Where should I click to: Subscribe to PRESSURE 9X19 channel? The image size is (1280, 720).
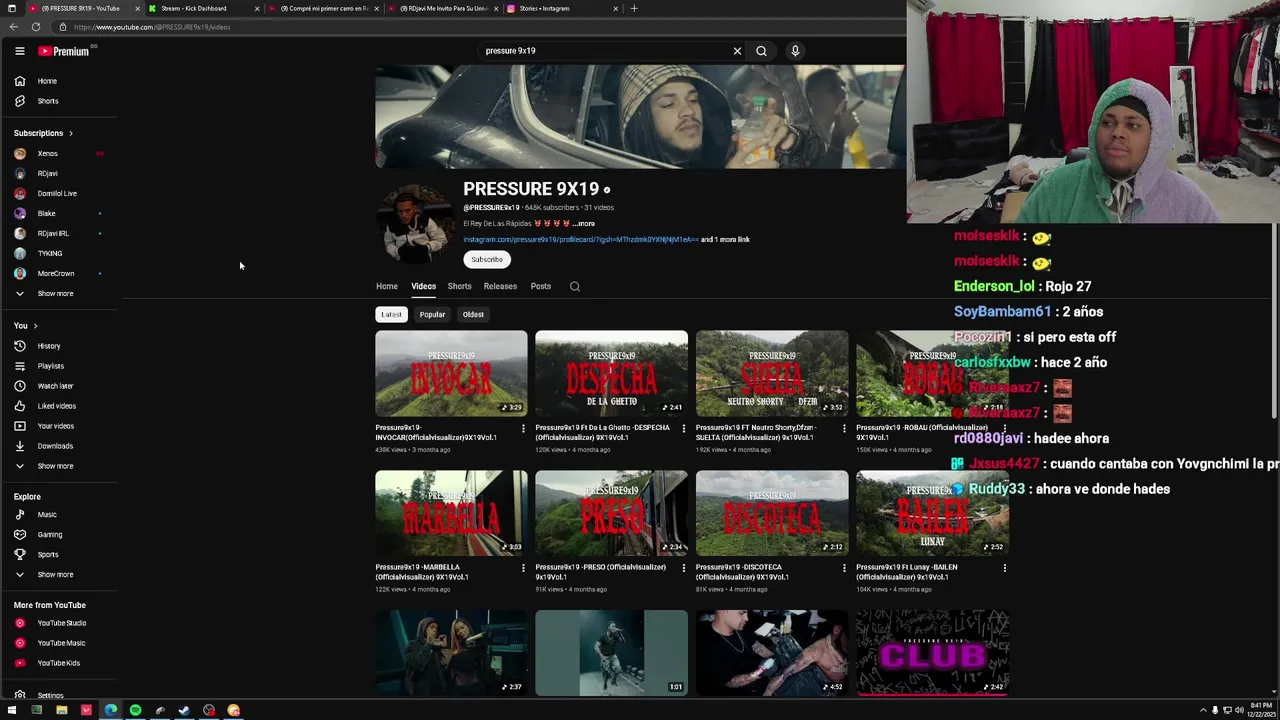pos(487,260)
